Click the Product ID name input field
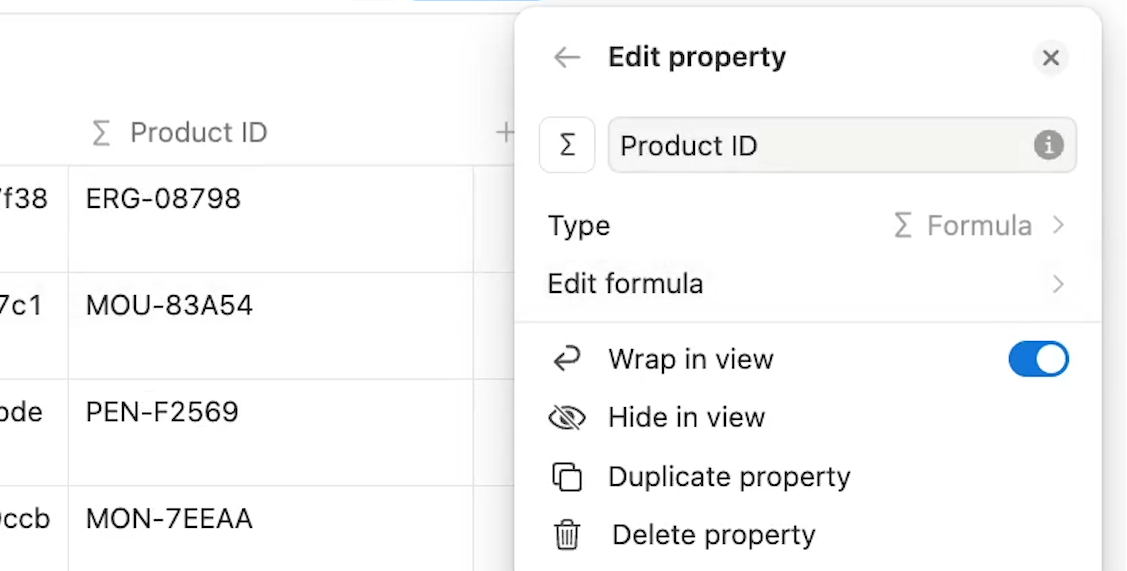 tap(842, 145)
